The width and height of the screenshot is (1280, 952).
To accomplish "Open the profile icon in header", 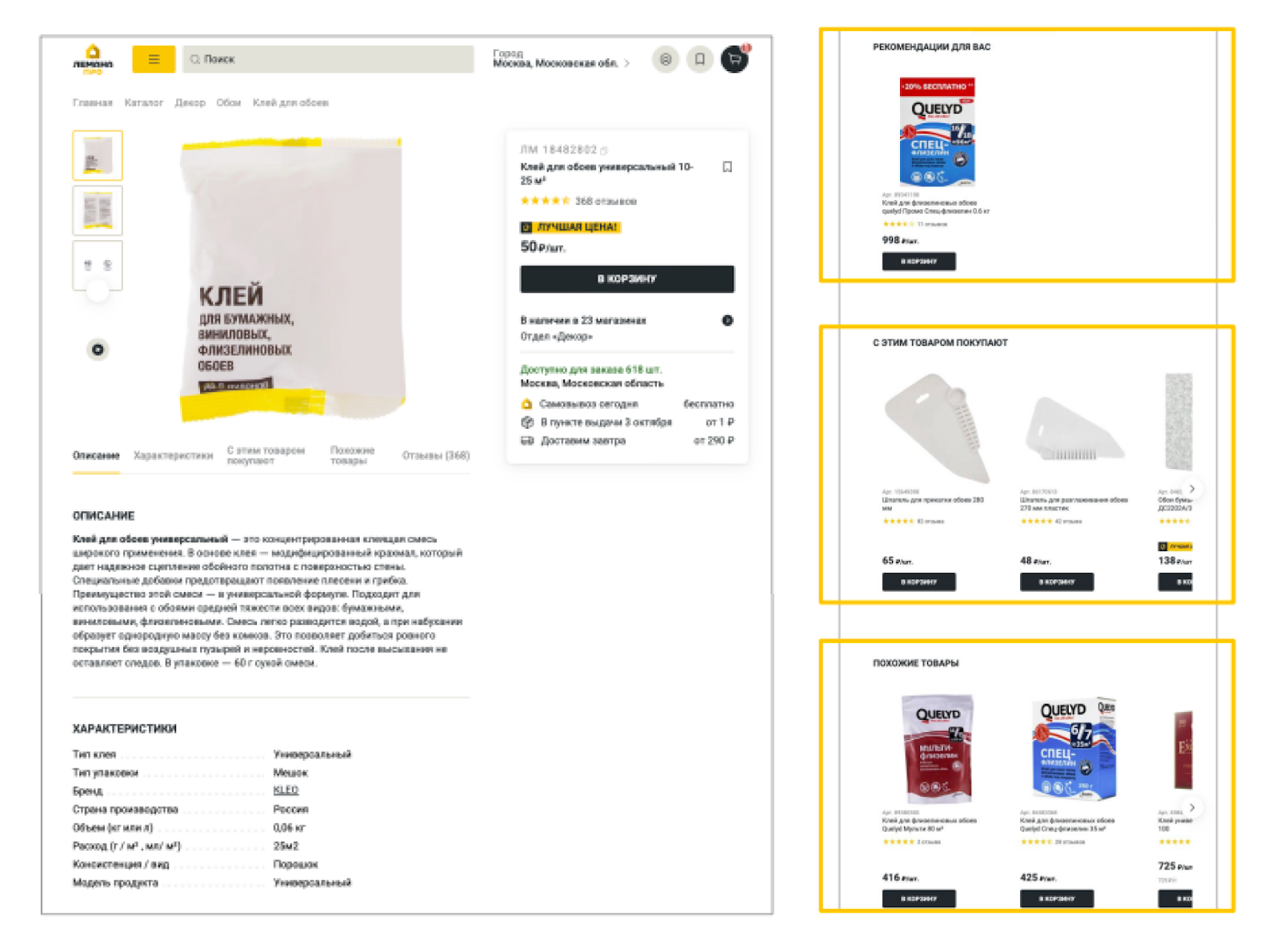I will 666,59.
